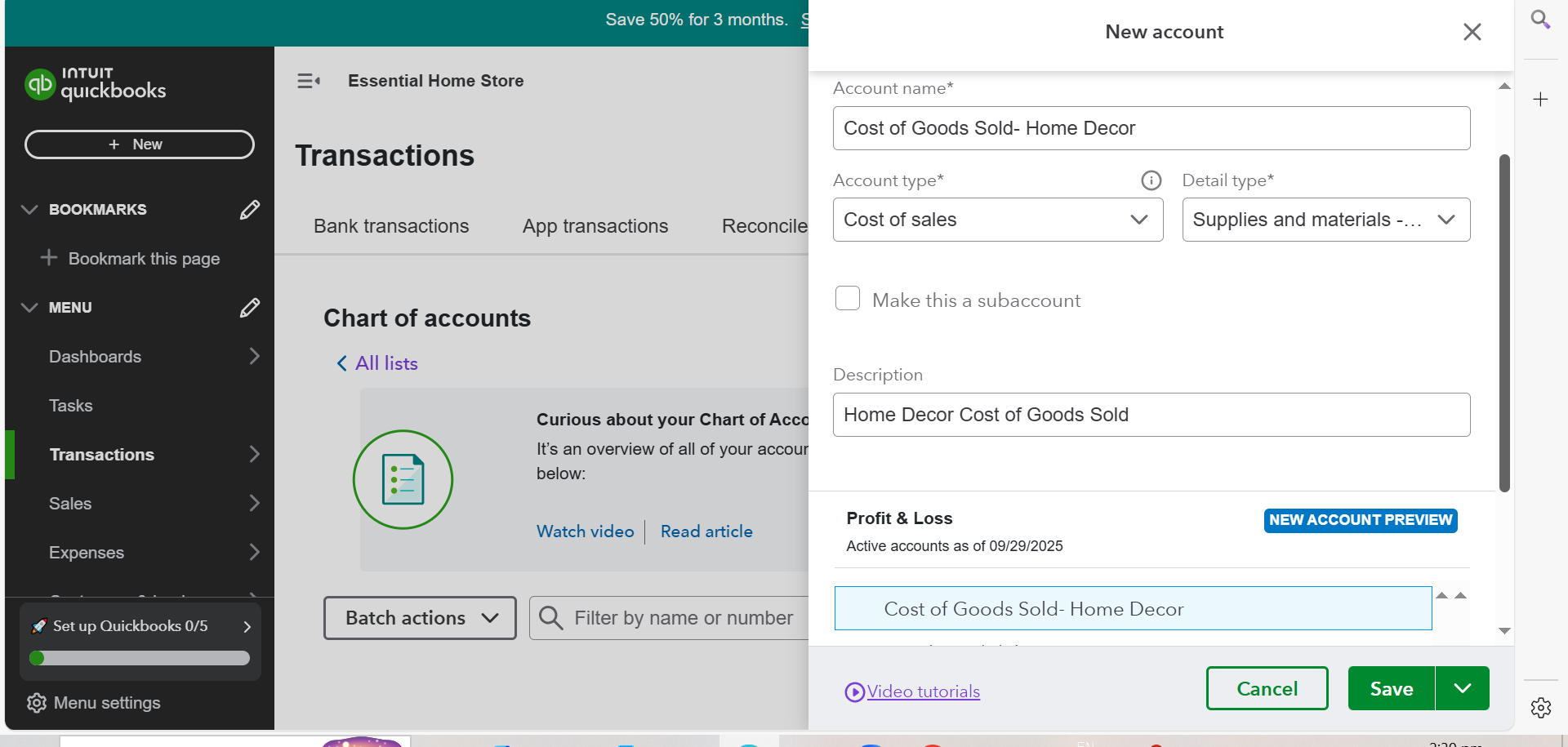Close the New account panel
Screen dimensions: 1568x747
point(1472,32)
